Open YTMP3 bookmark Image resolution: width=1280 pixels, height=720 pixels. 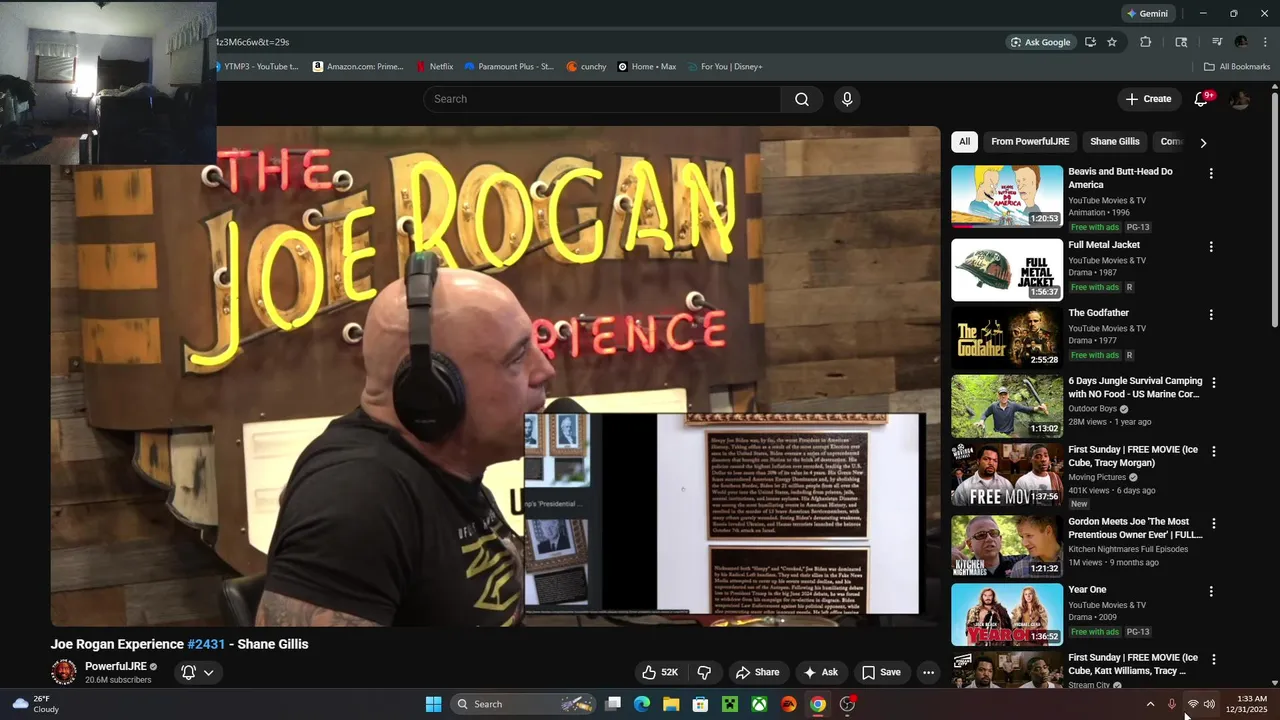click(x=255, y=67)
